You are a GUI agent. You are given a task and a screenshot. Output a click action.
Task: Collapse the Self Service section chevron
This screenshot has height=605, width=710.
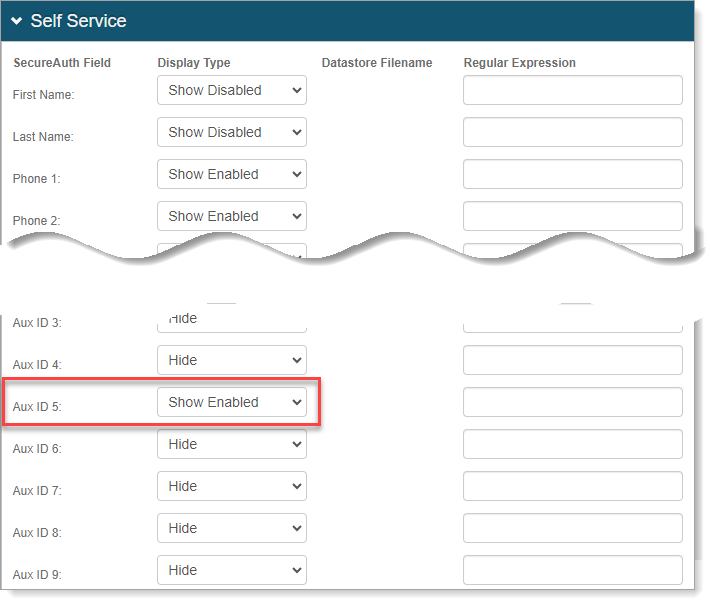pyautogui.click(x=17, y=21)
